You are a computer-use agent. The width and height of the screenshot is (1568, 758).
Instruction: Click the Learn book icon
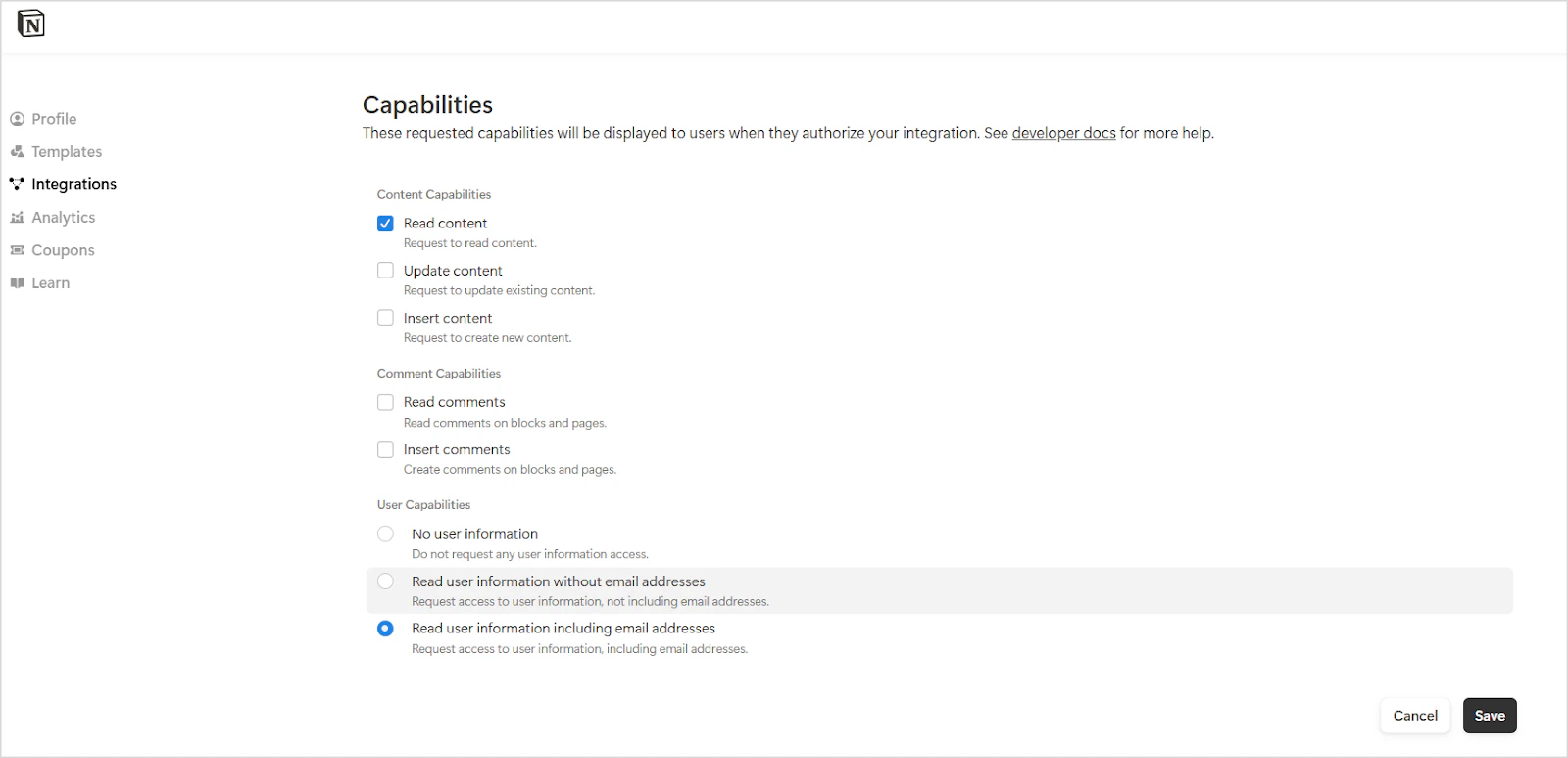(17, 282)
